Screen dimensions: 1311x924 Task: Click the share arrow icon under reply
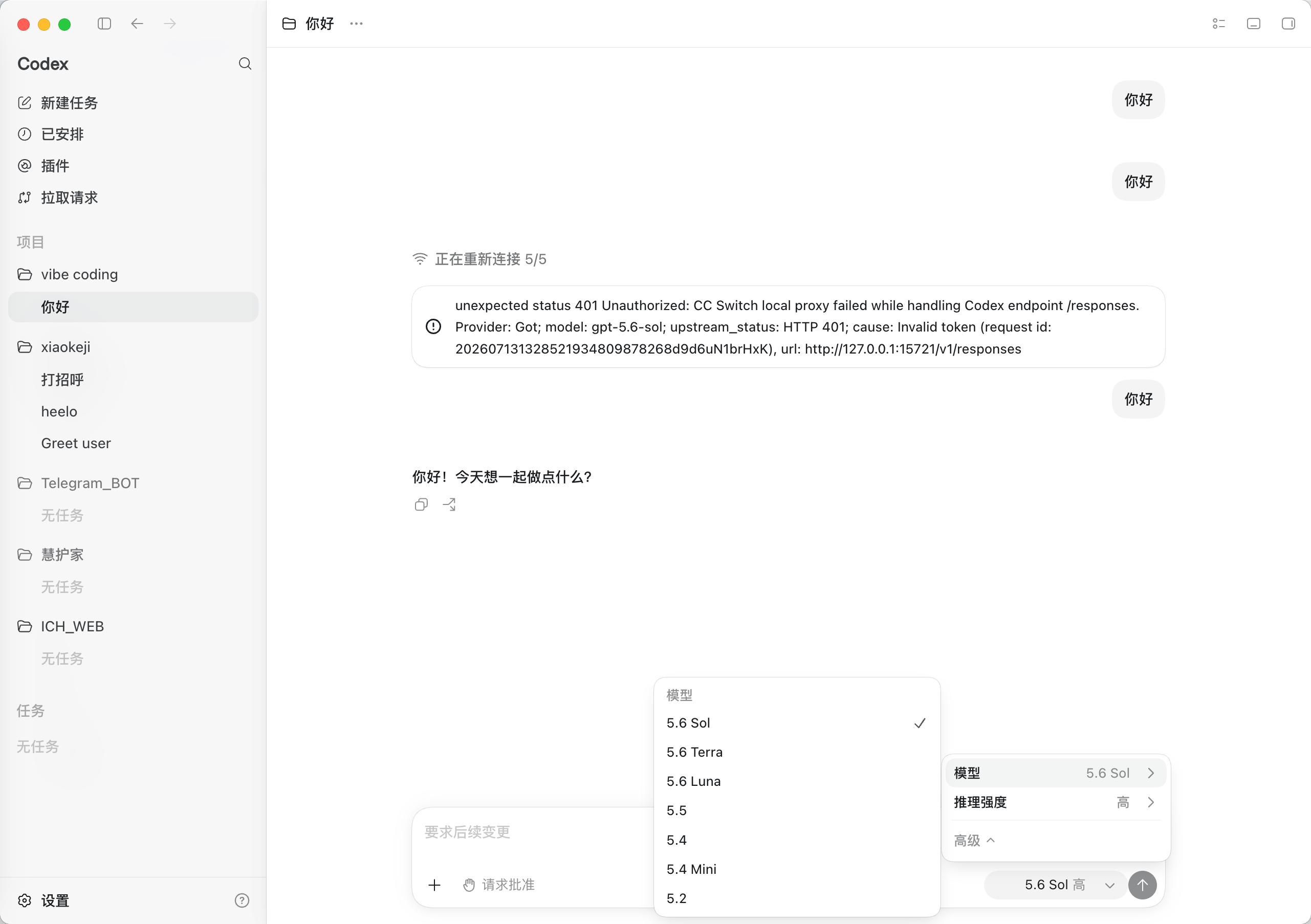tap(449, 505)
